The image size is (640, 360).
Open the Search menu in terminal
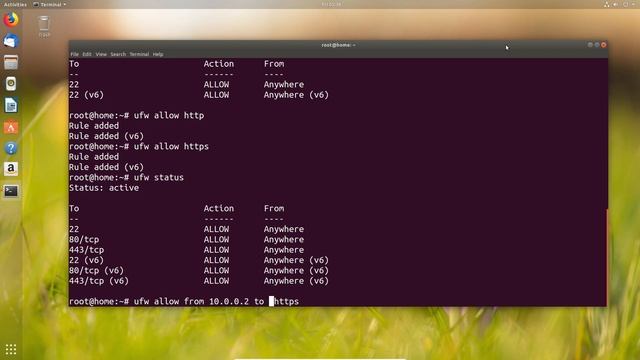coord(118,54)
